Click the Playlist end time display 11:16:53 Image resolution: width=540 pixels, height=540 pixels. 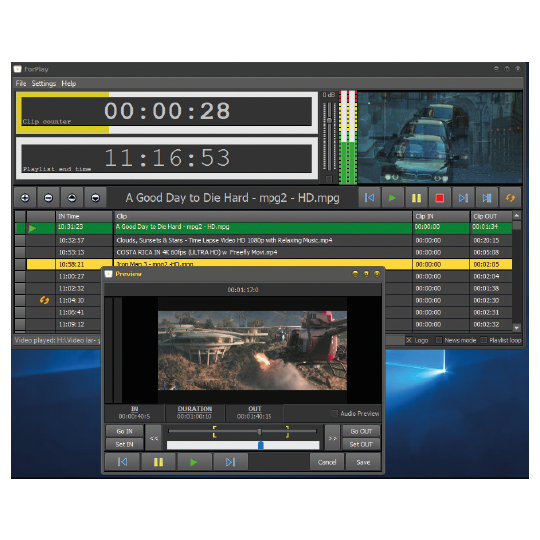[167, 159]
